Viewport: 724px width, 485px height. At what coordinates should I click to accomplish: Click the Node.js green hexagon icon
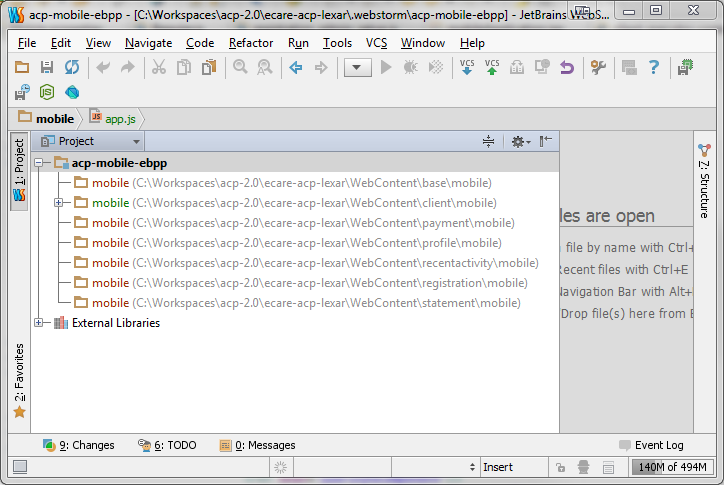tap(47, 92)
